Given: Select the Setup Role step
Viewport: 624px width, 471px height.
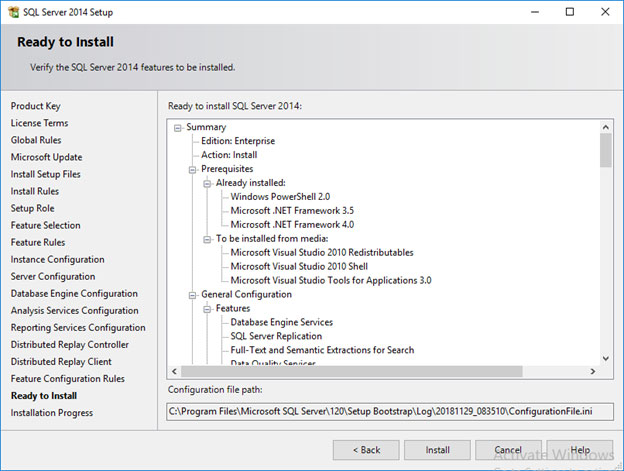Looking at the screenshot, I should tap(33, 208).
